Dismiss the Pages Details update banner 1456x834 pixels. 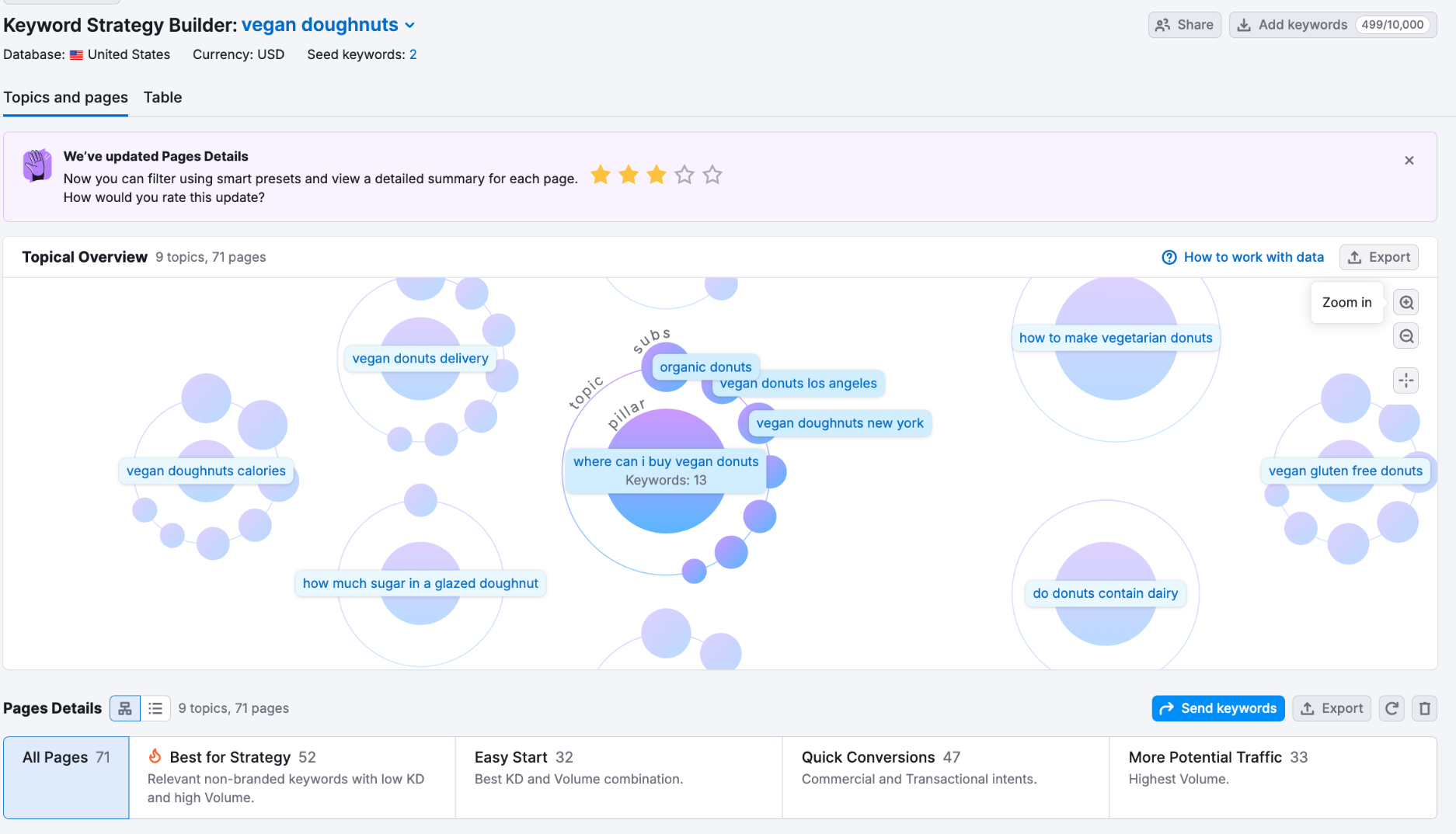coord(1409,161)
